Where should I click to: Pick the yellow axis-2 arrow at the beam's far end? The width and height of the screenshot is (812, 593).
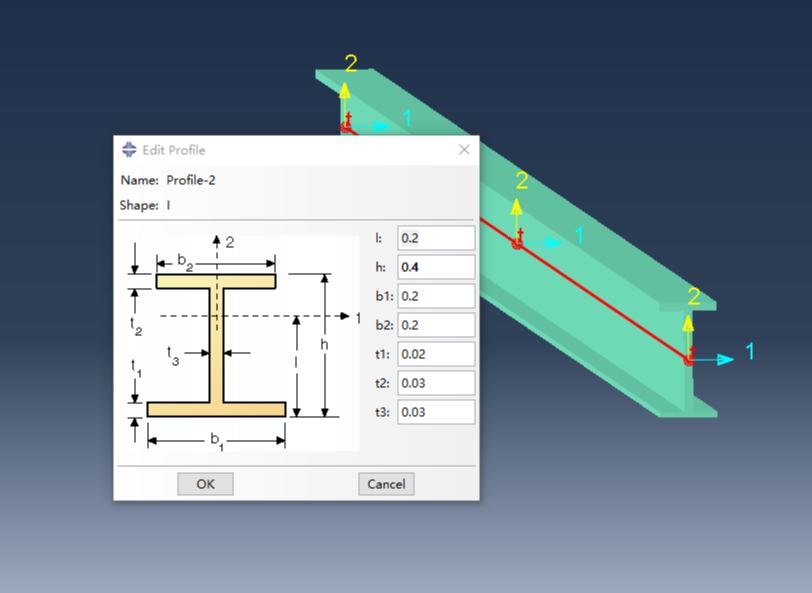click(x=344, y=100)
